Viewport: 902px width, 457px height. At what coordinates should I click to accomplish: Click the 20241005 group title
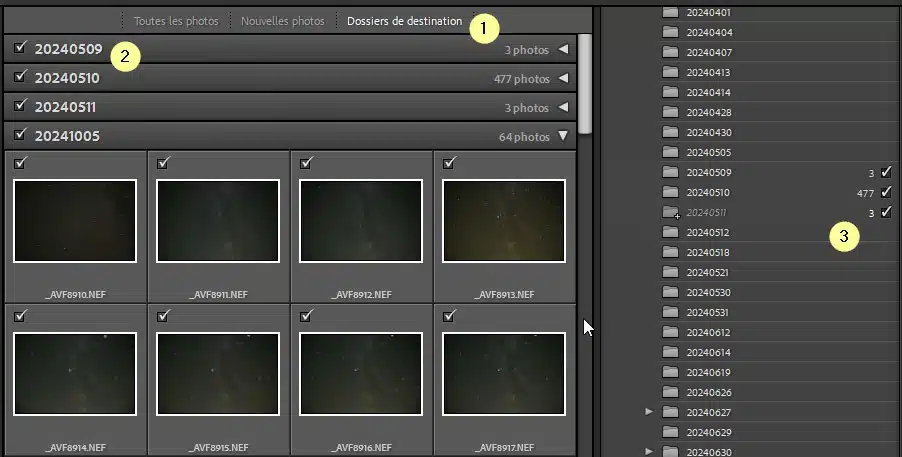point(67,136)
